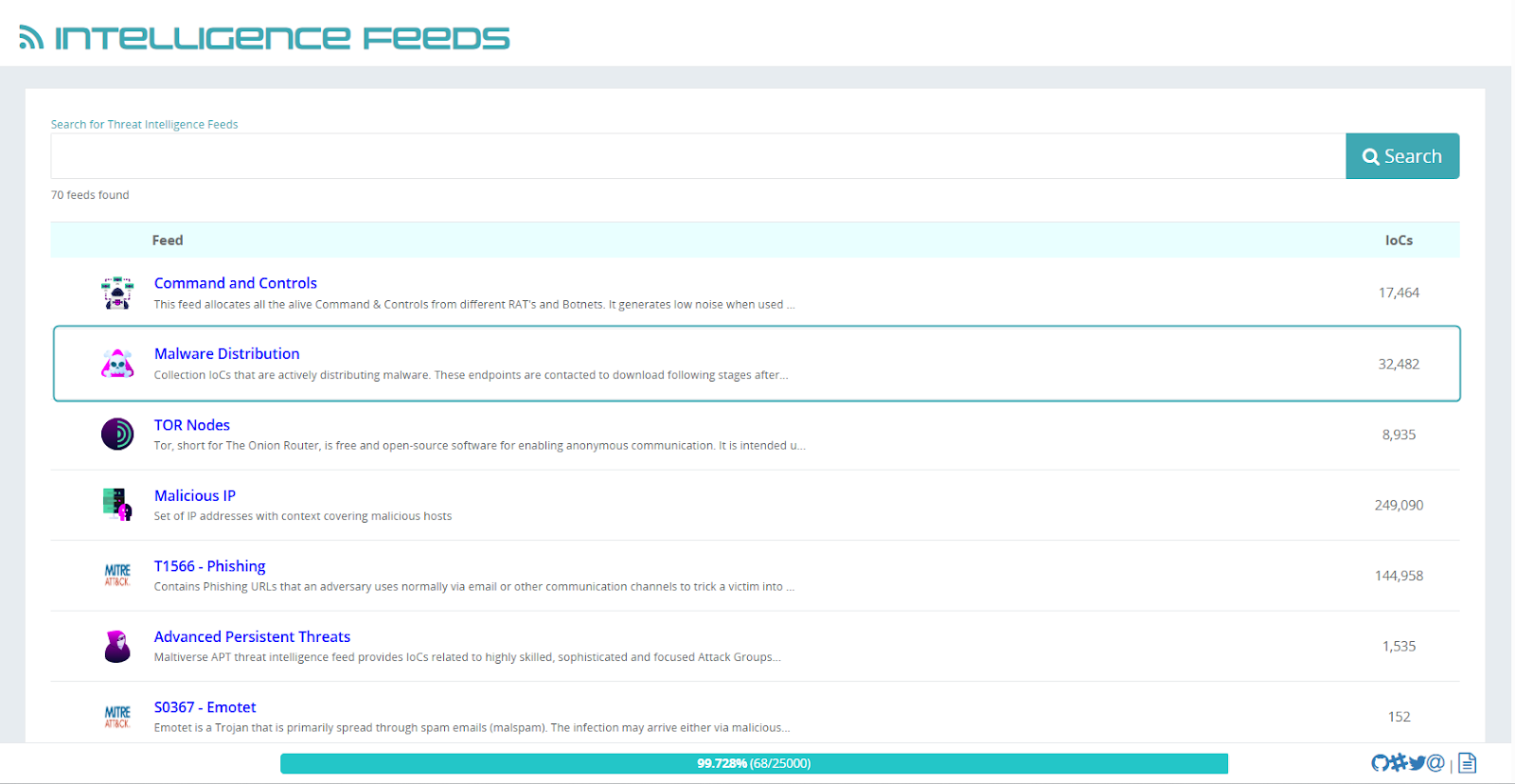Open the GitHub icon link
The image size is (1515, 784).
pos(1381,763)
